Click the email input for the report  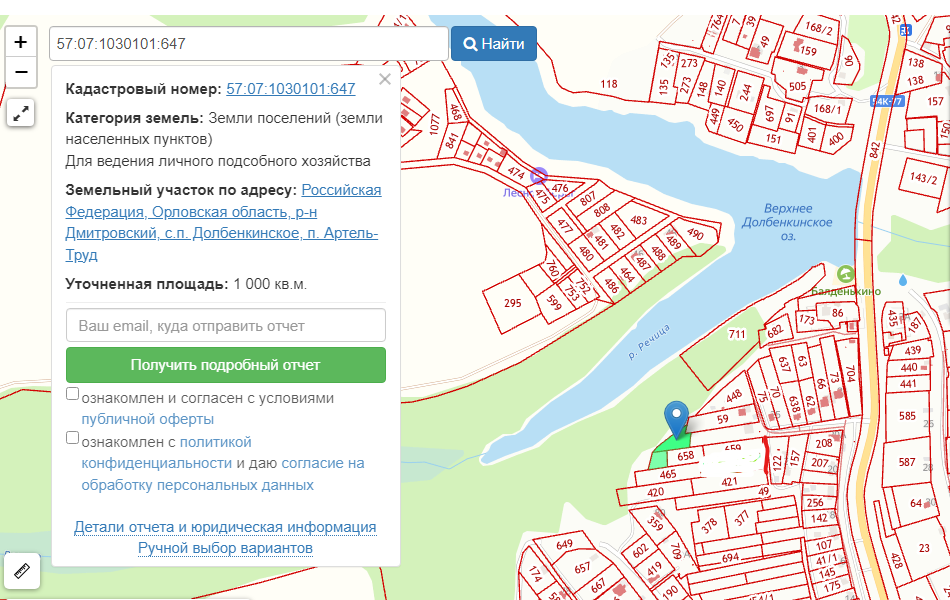[226, 325]
